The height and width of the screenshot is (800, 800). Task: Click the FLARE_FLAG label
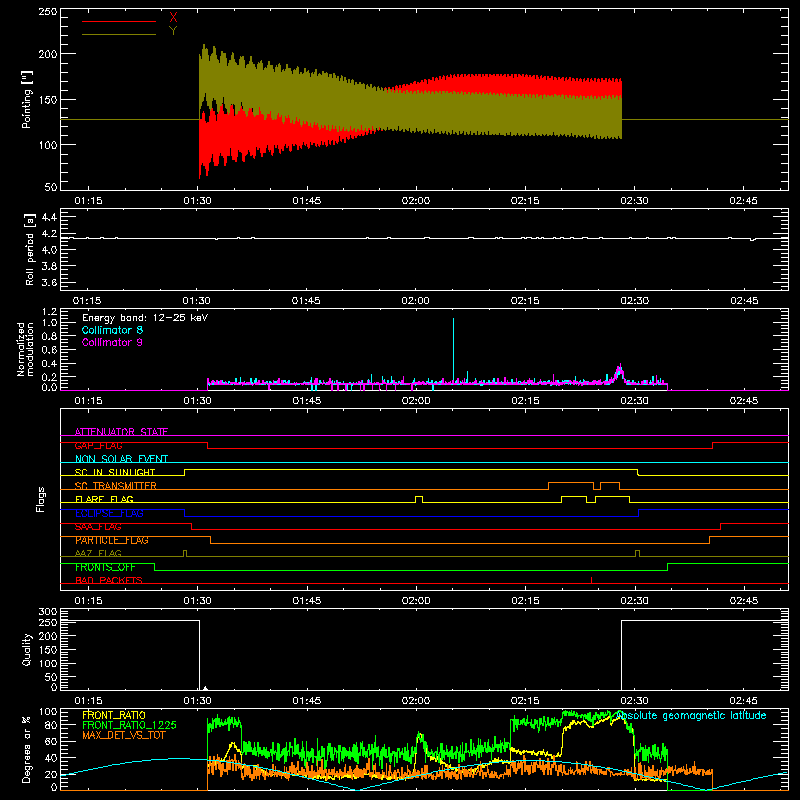point(104,499)
